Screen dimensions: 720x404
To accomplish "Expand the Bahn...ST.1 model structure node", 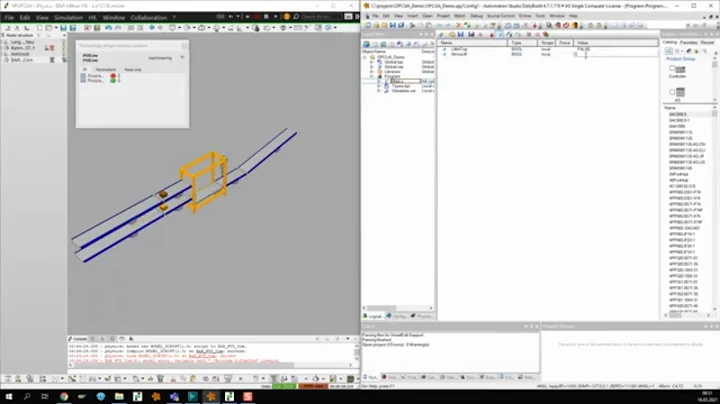I will pos(3,48).
